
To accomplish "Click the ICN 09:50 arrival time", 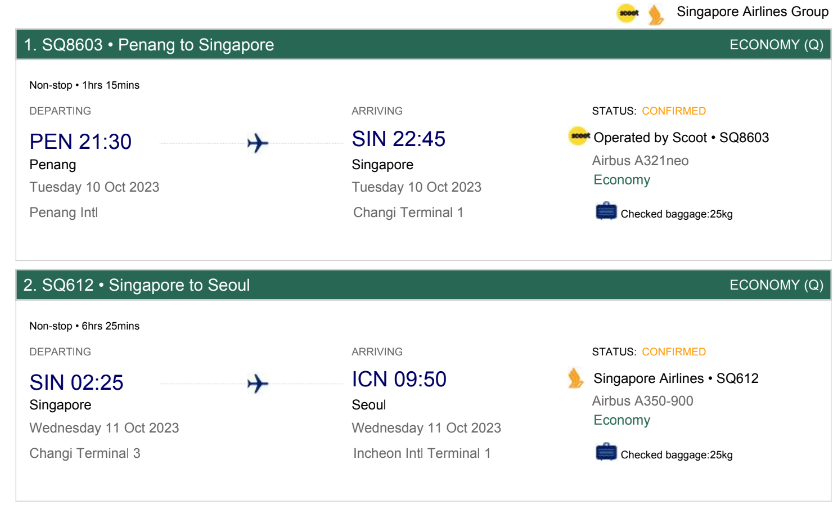I will coord(399,379).
